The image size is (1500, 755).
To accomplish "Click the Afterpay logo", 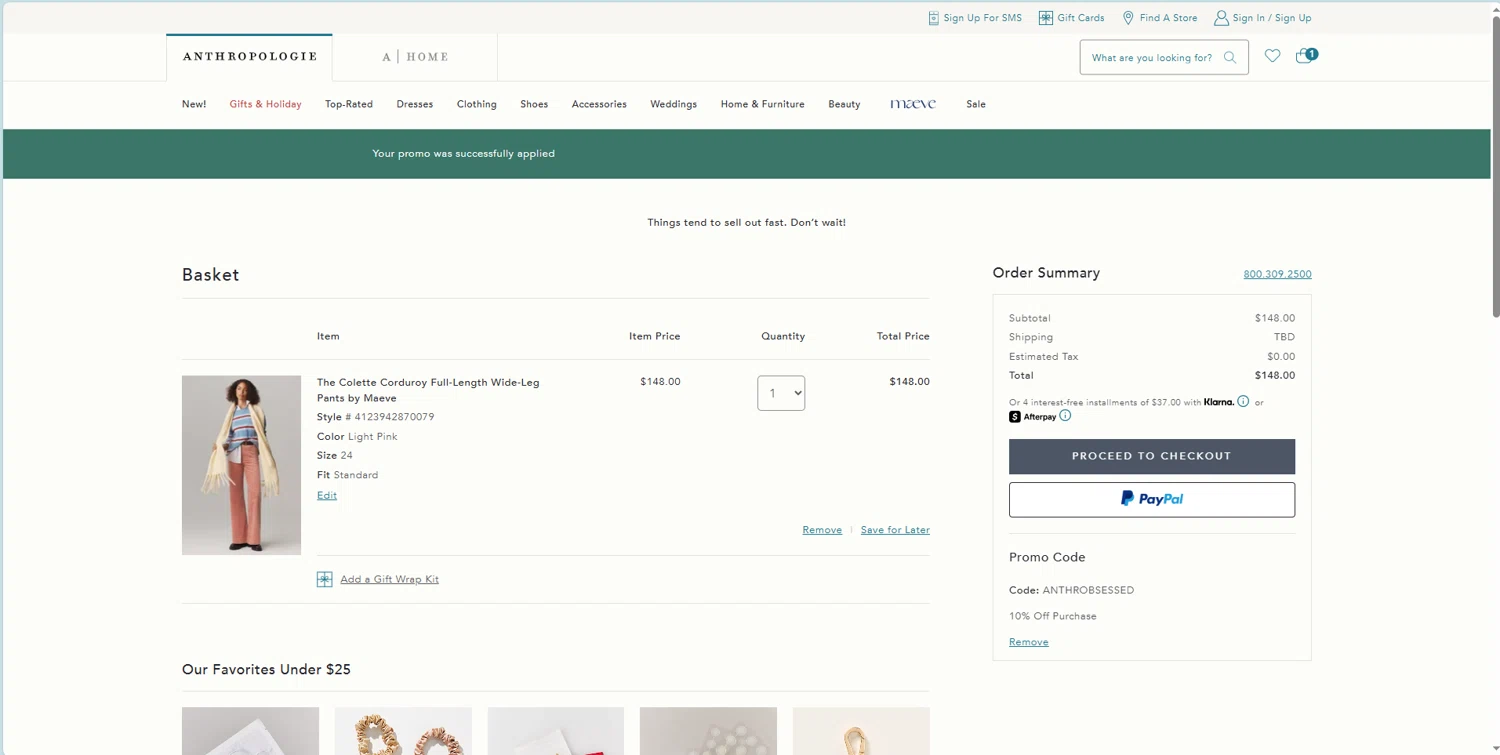I will point(1033,417).
